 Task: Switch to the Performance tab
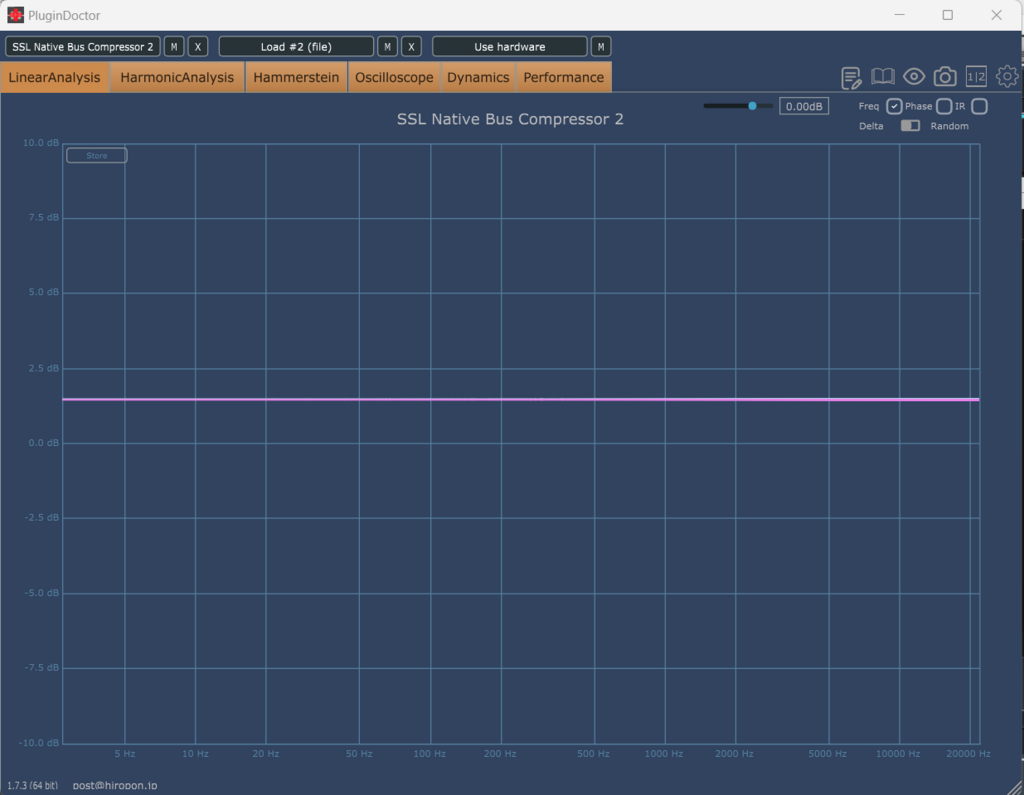pos(564,77)
